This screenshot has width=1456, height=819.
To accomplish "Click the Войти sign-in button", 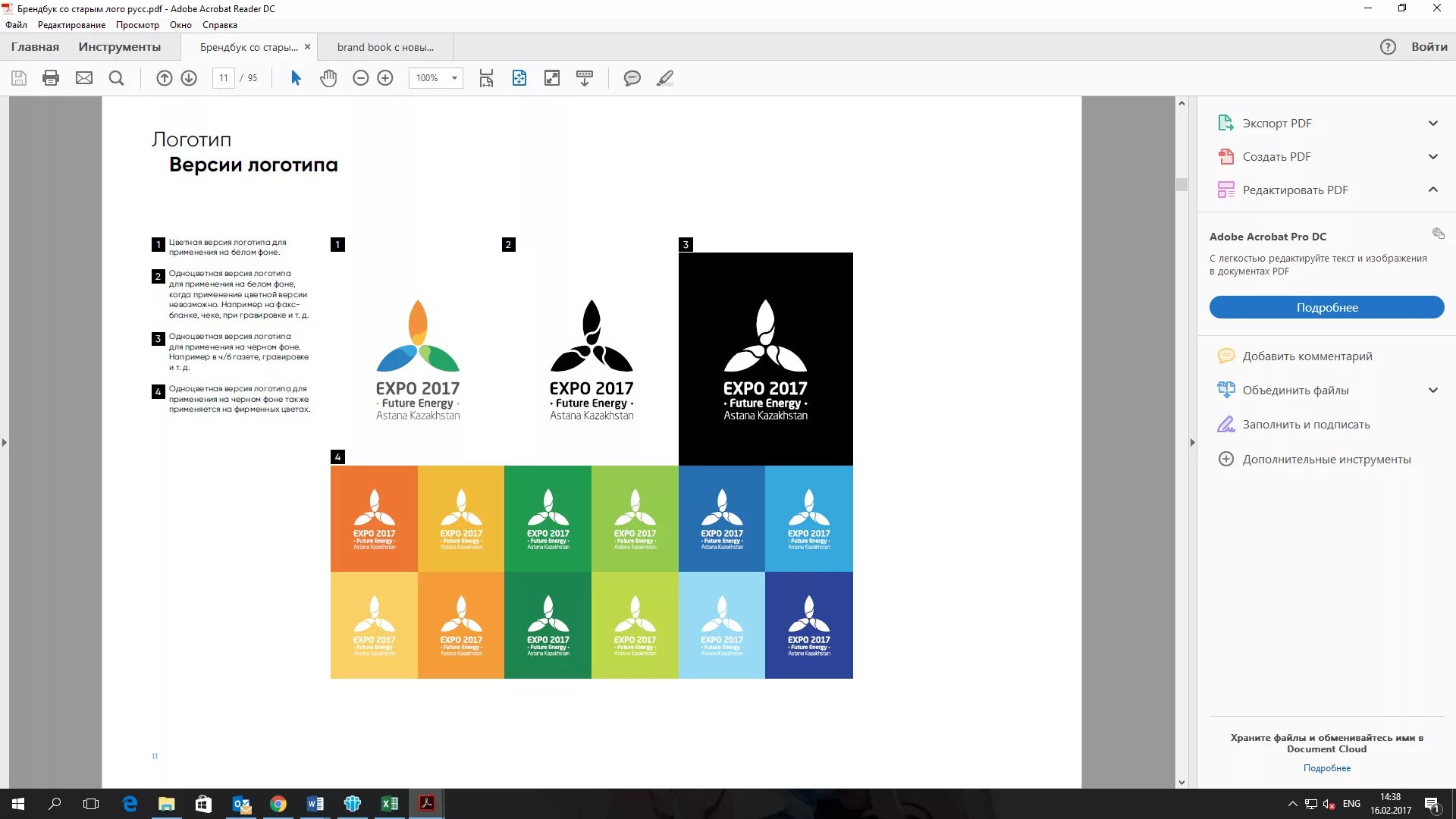I will [1429, 47].
